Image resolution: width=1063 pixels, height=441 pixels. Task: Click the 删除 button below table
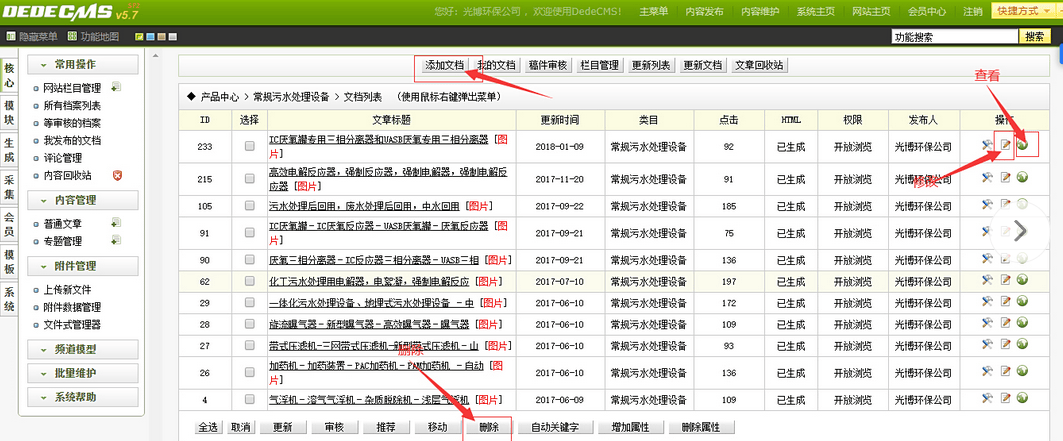click(x=488, y=427)
